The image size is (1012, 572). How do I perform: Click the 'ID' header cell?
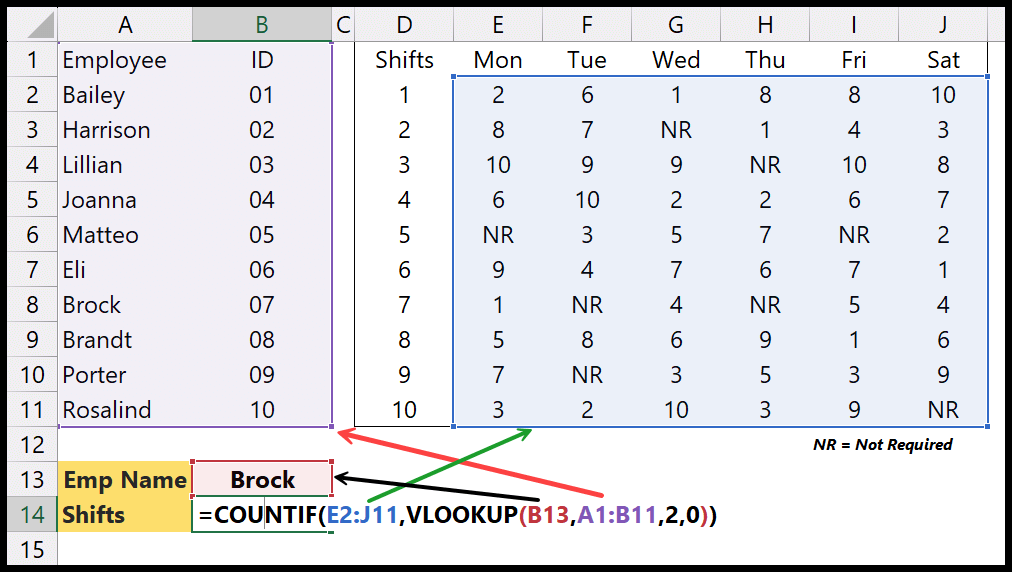262,60
